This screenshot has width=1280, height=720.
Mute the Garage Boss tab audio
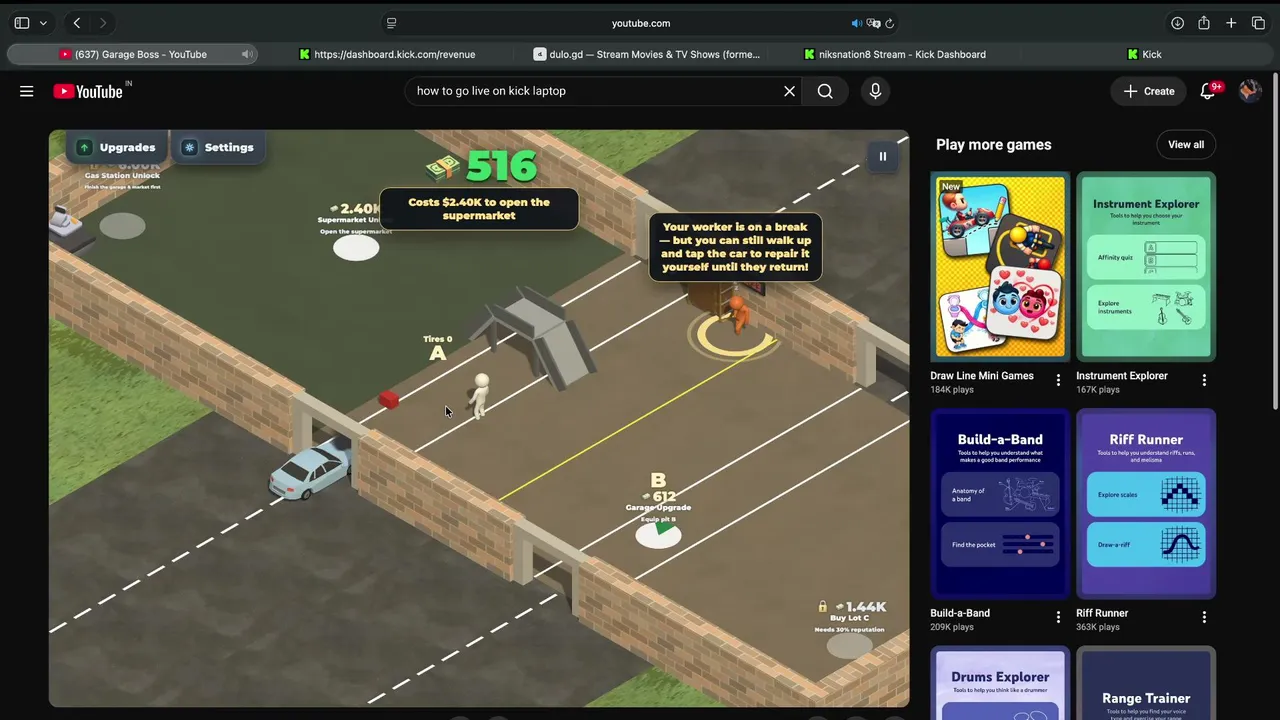(246, 54)
